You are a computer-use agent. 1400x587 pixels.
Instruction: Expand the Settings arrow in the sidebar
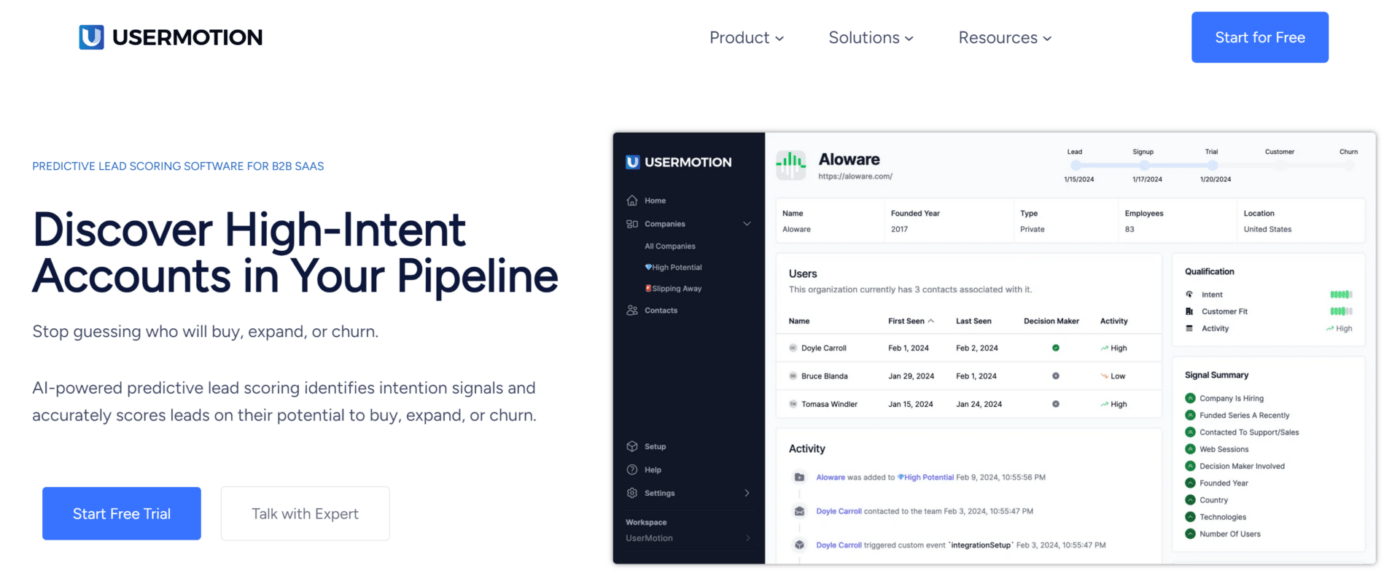click(747, 493)
